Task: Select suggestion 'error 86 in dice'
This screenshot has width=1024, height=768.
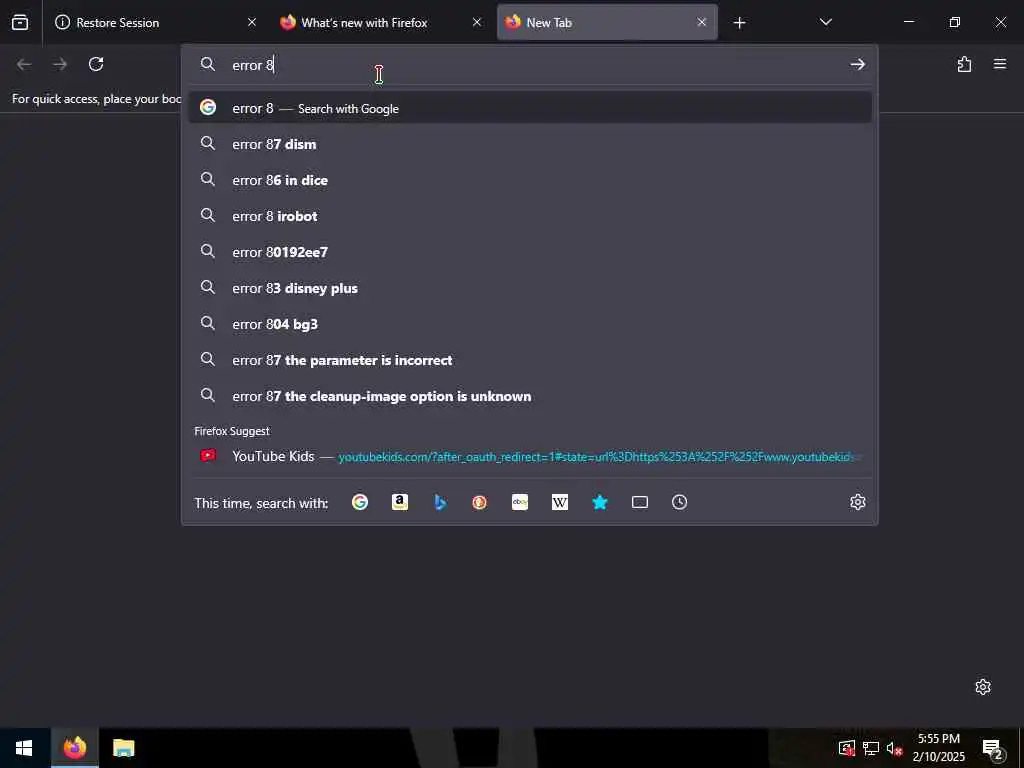Action: (x=530, y=180)
